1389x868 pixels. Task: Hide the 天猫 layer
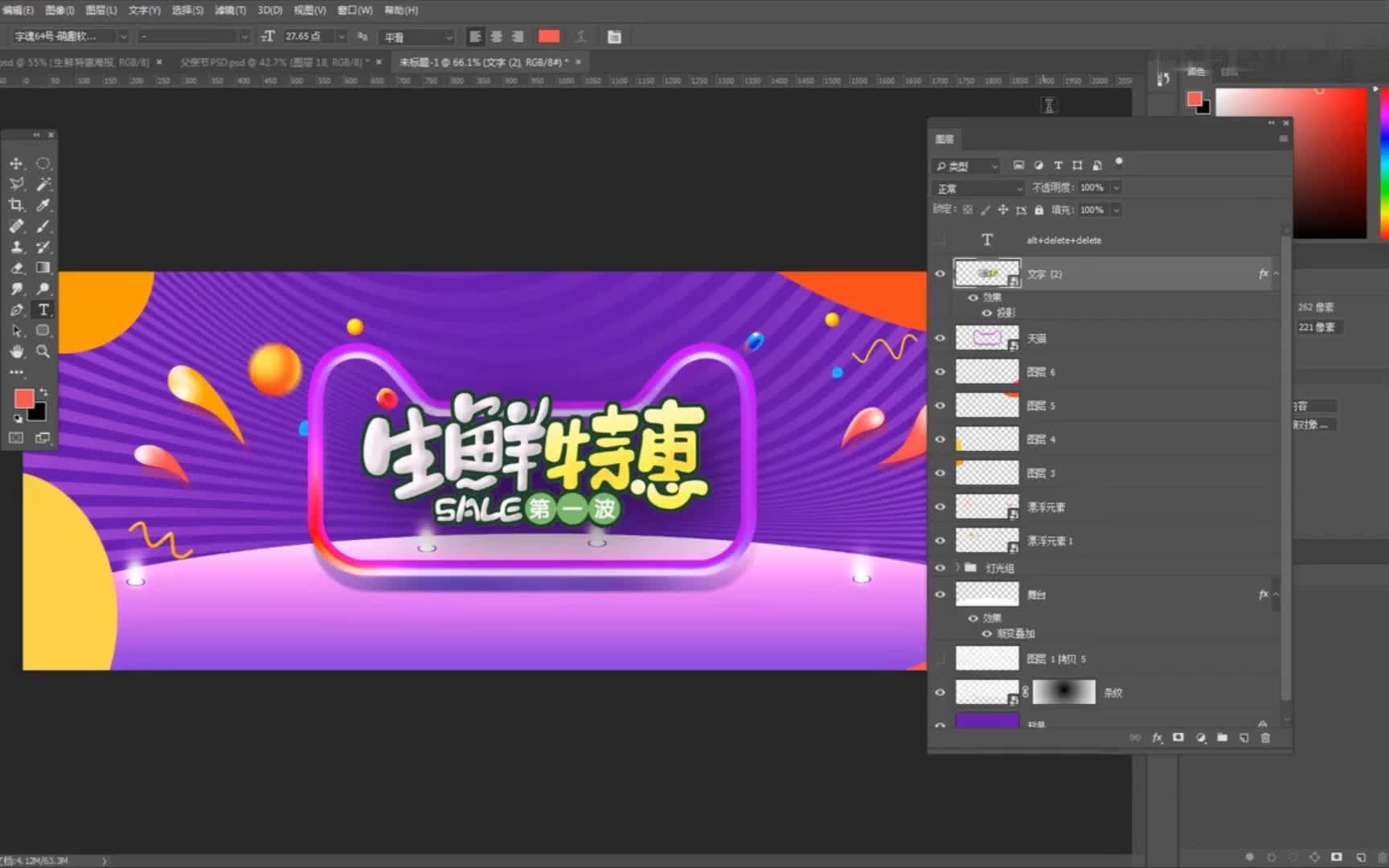(x=940, y=338)
